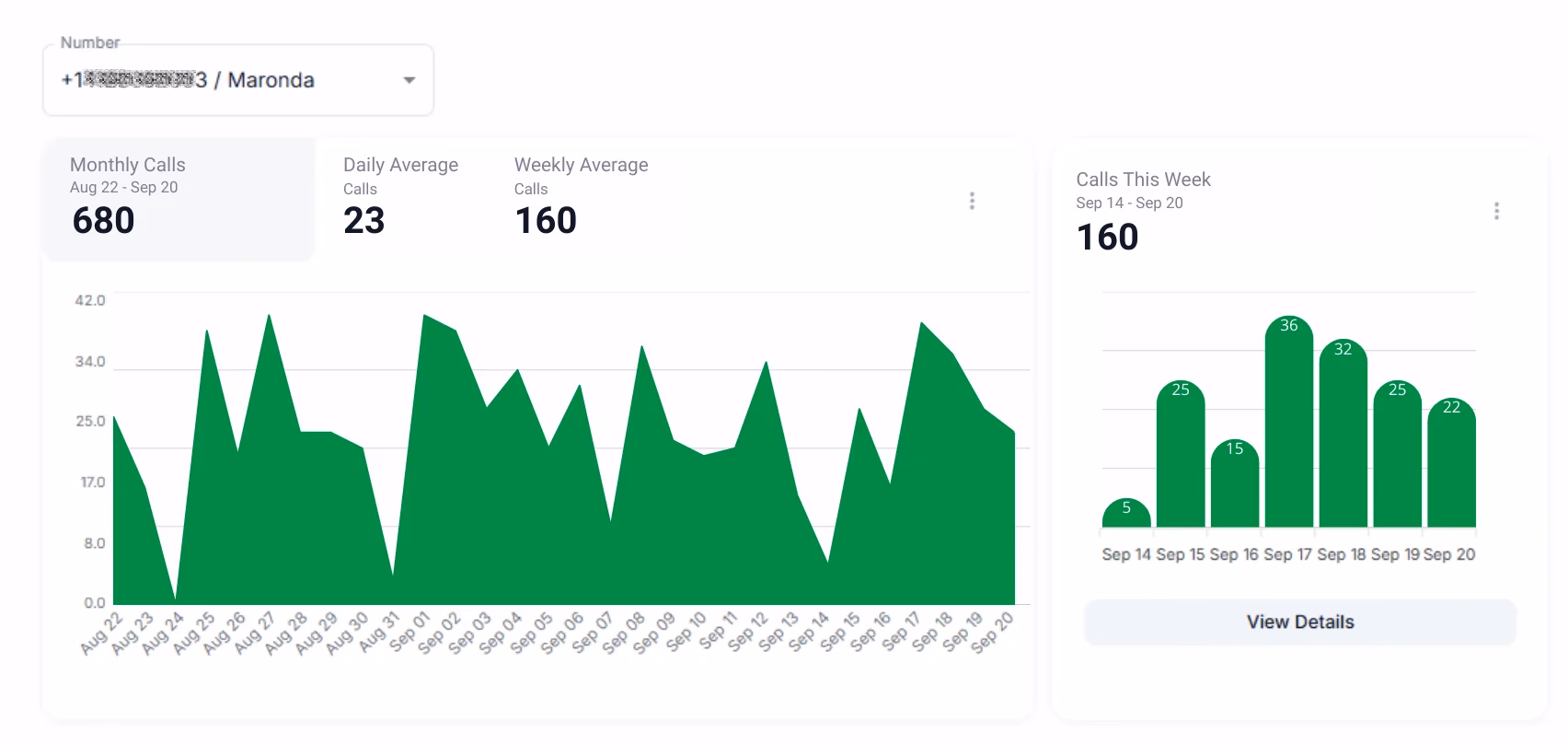Click the Sep 14 - Sep 20 date range

click(x=1130, y=203)
